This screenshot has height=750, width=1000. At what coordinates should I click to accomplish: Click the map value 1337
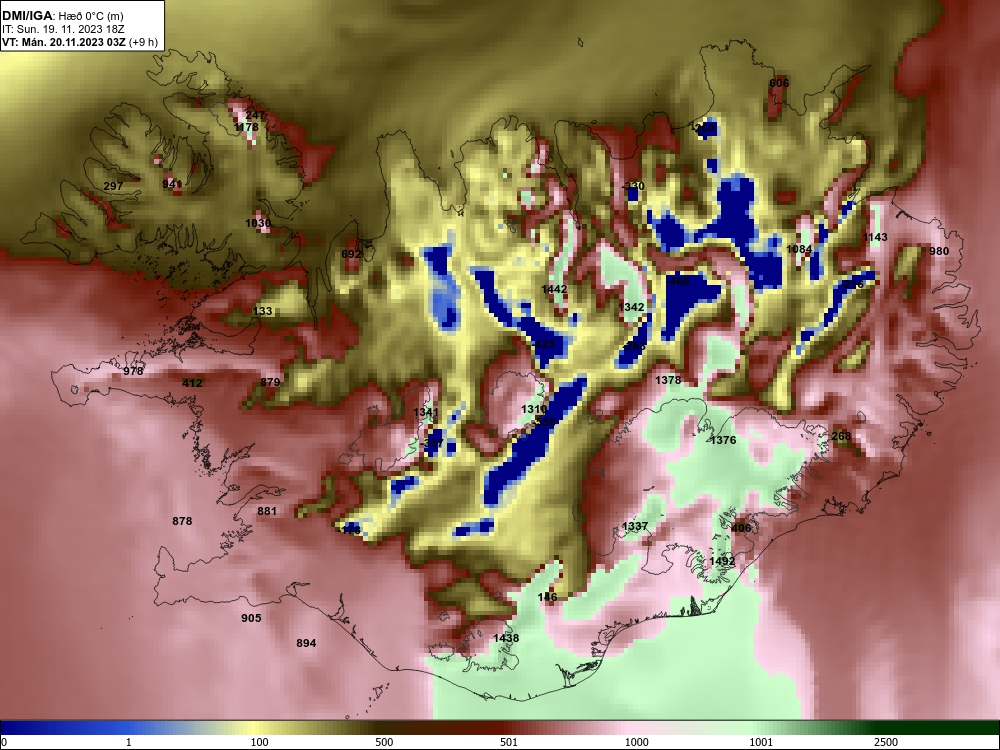tap(635, 526)
